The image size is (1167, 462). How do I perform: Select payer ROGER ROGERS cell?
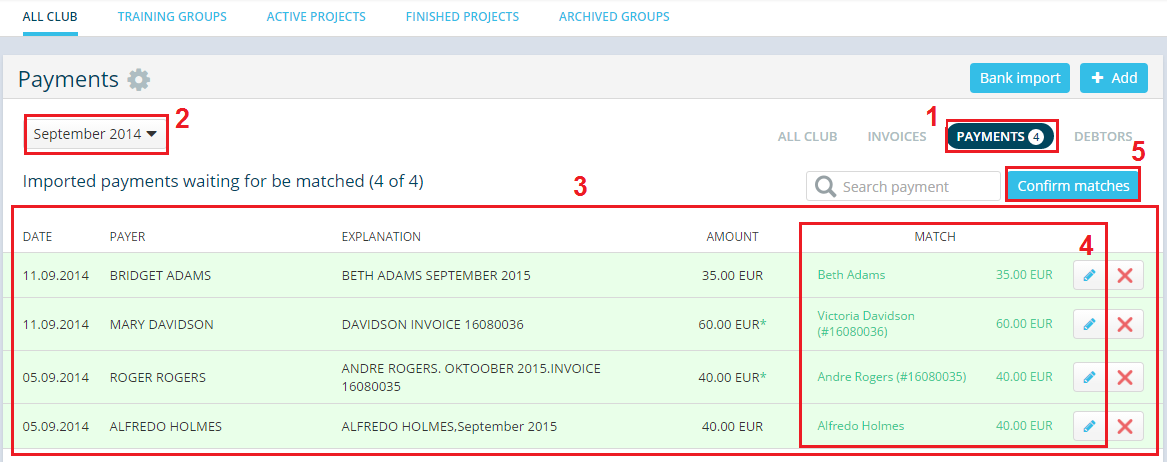point(158,377)
